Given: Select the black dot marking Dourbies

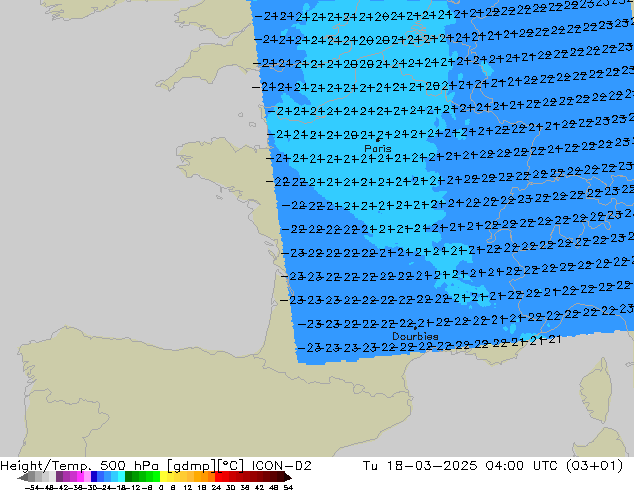Looking at the screenshot, I should [x=415, y=328].
